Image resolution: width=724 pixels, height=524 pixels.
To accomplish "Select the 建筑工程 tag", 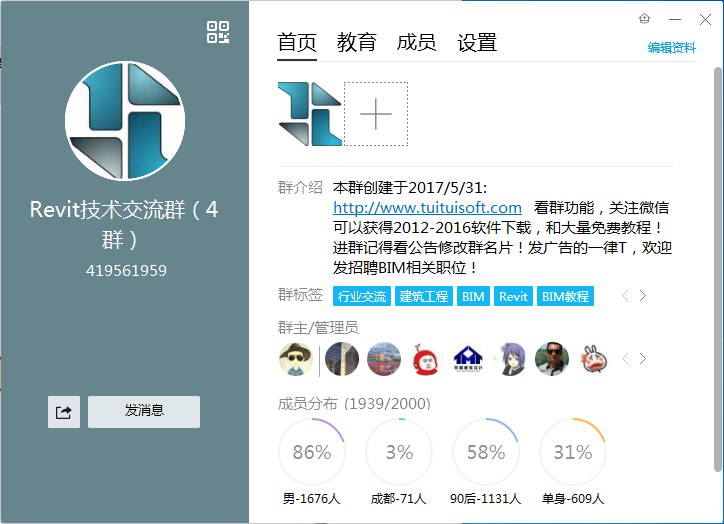I will (x=424, y=296).
